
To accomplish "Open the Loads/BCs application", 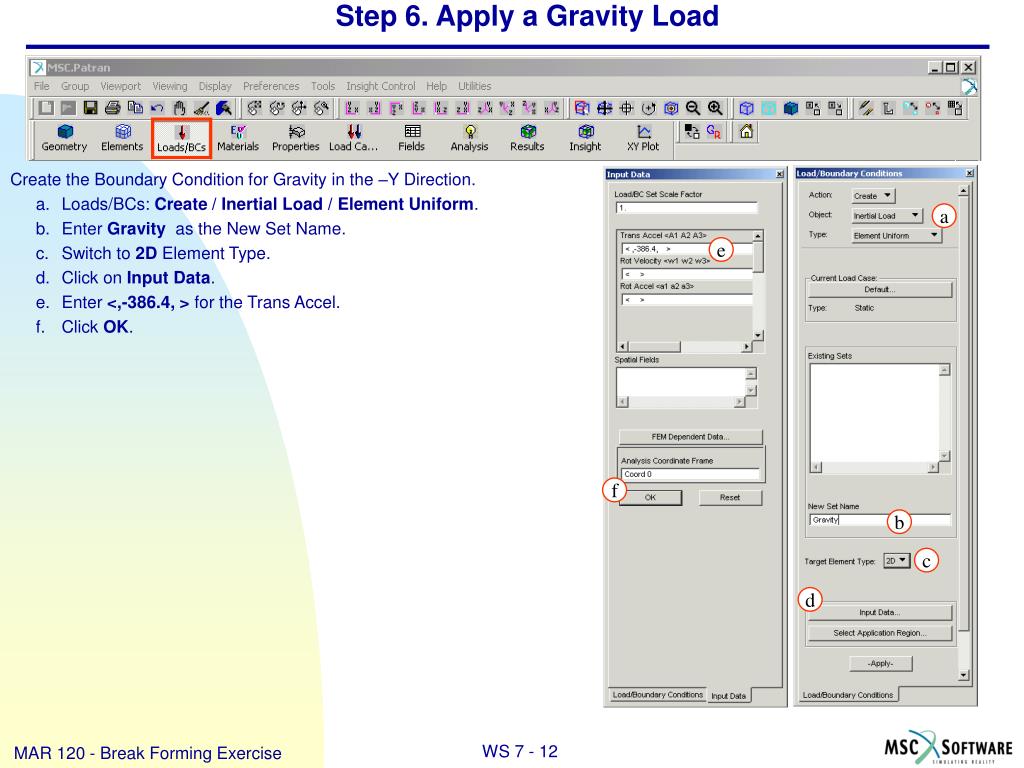I will tap(181, 138).
